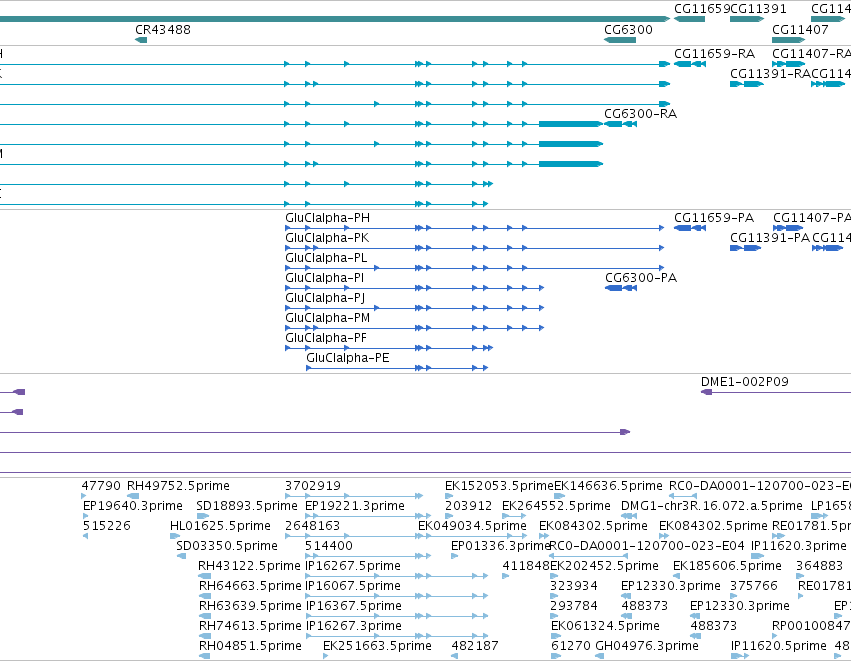851x661 pixels.
Task: Select protein GluClalpha-PK
Action: pos(475,248)
